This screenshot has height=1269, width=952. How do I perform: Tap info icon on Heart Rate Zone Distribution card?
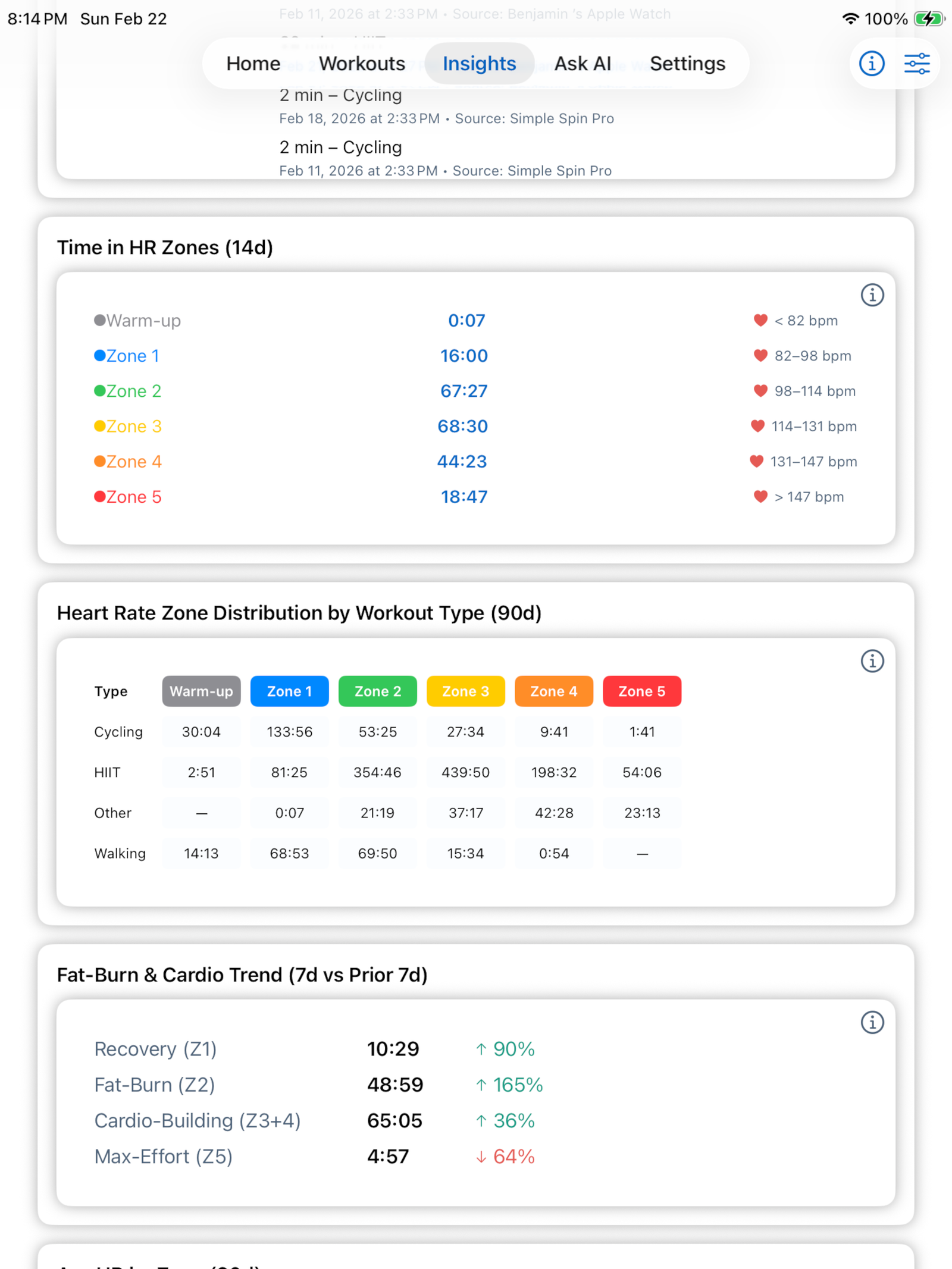coord(872,660)
